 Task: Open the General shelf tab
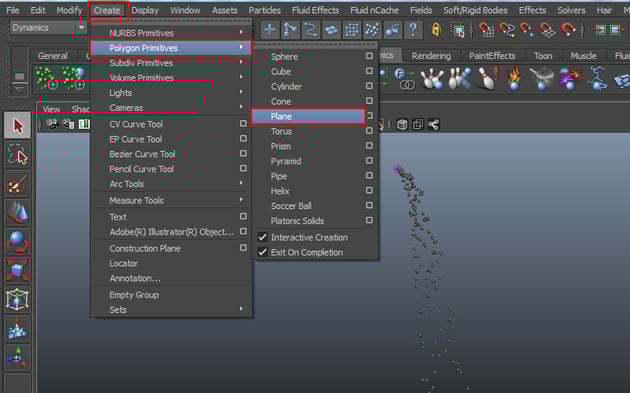[x=53, y=56]
